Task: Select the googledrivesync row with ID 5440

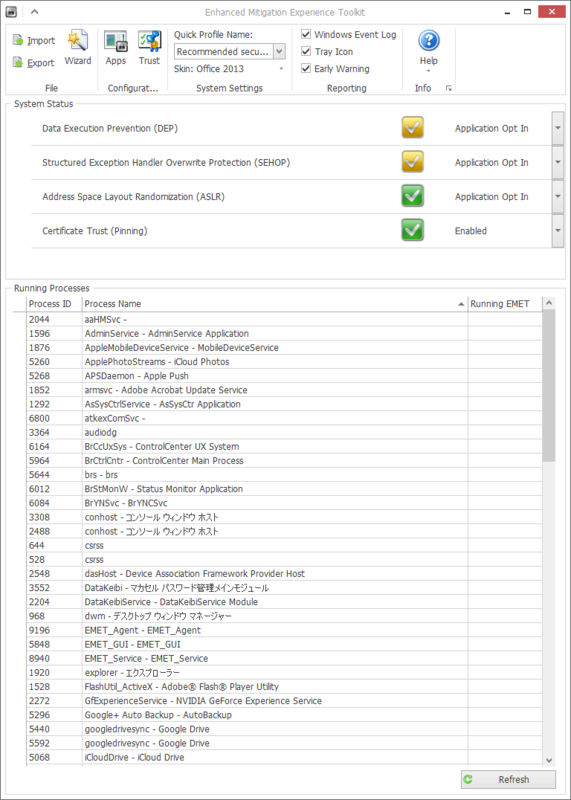Action: pos(285,729)
